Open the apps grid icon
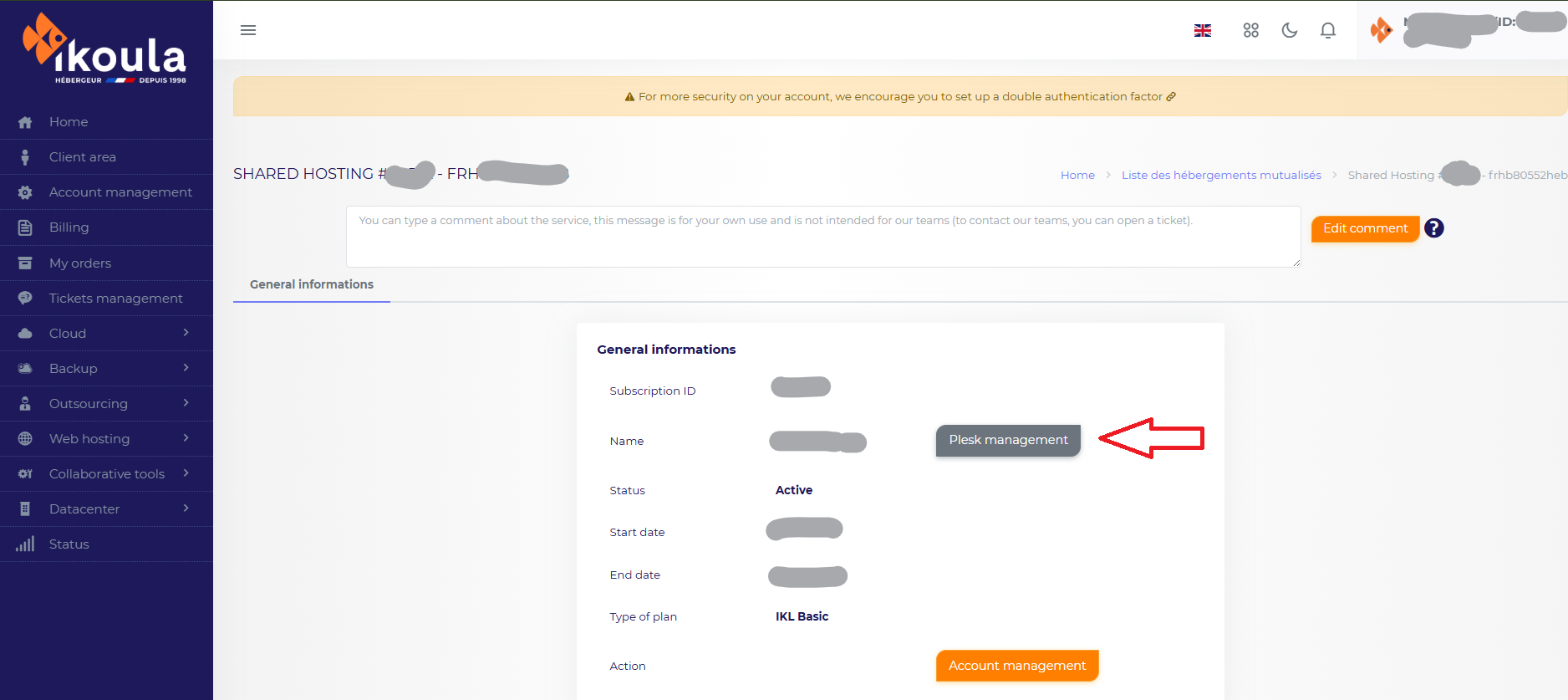 coord(1250,30)
